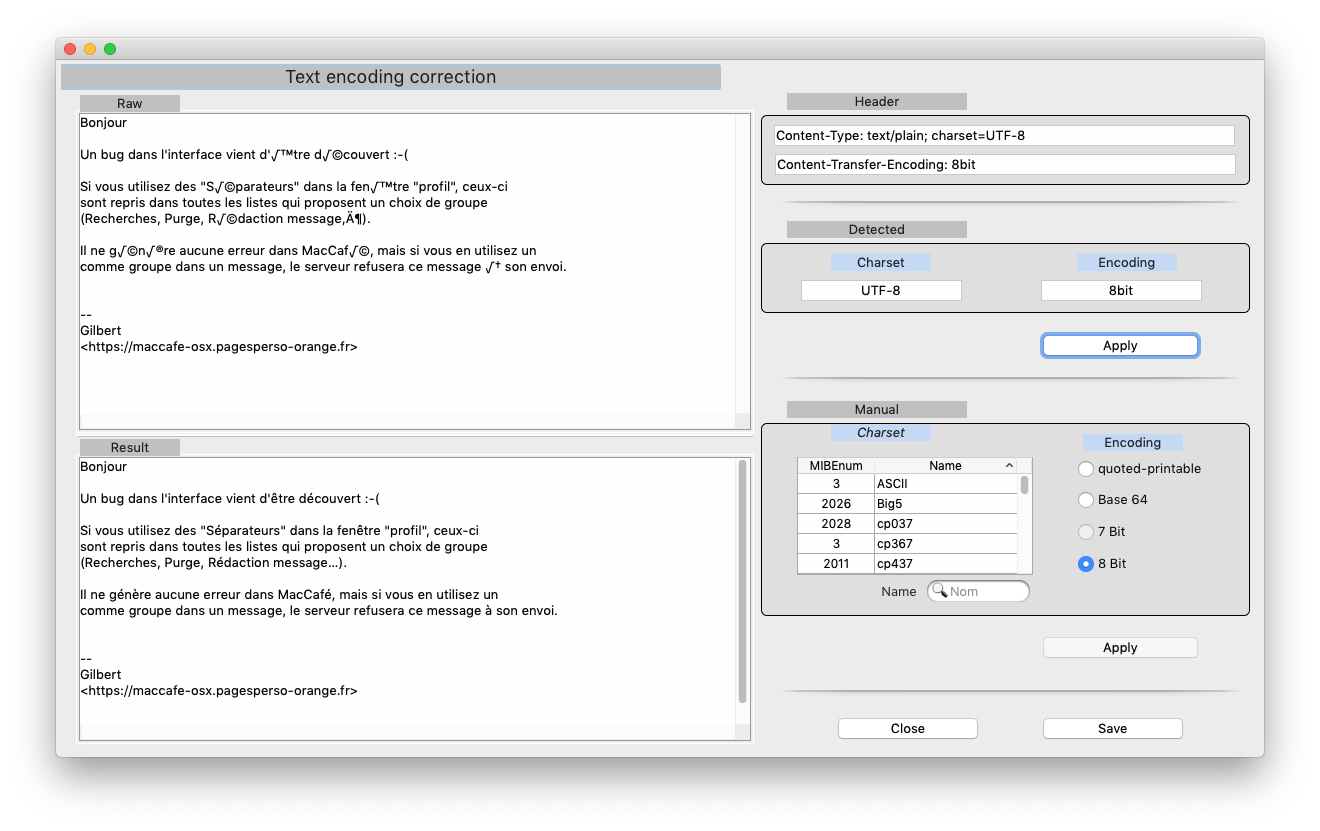Pick ASCII in the charset table

point(945,484)
